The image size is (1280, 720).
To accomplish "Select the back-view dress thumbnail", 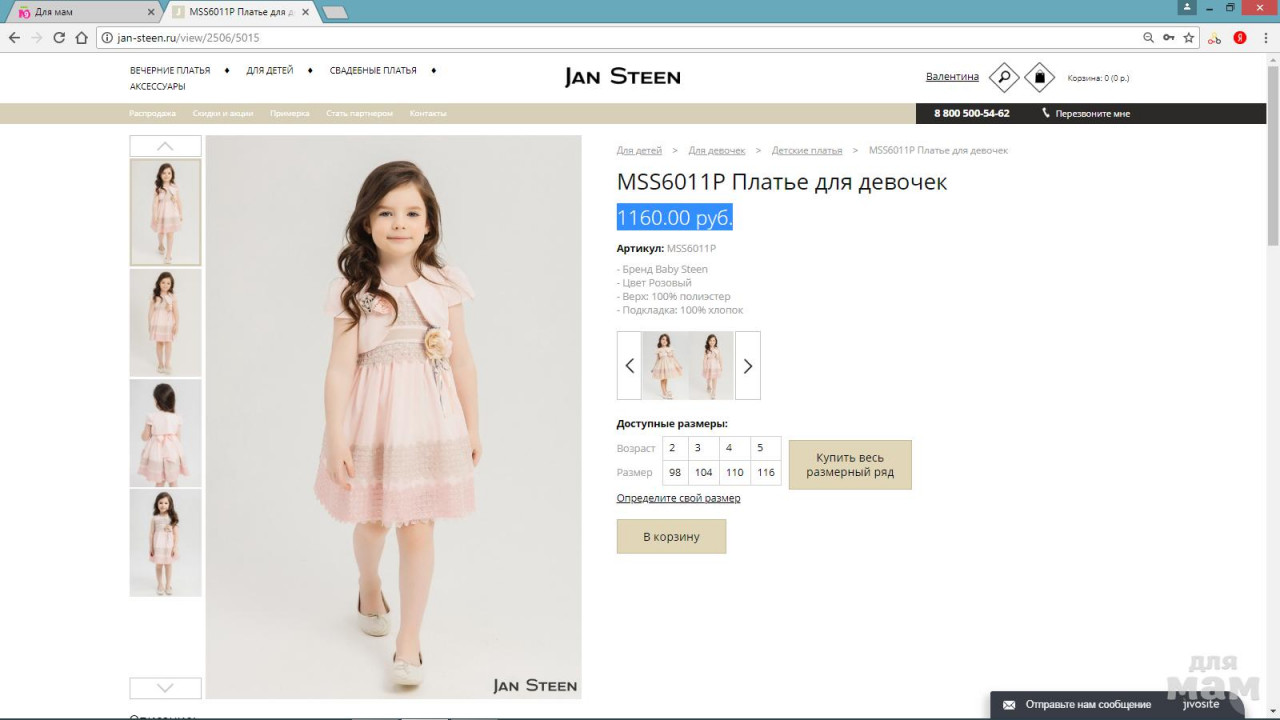I will point(165,432).
